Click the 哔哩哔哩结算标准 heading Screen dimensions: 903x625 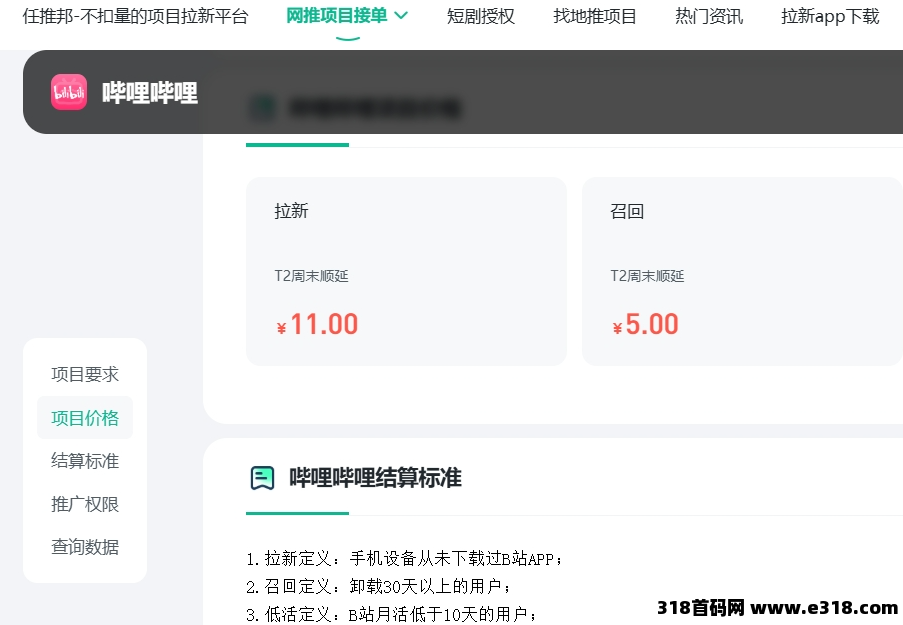(375, 478)
